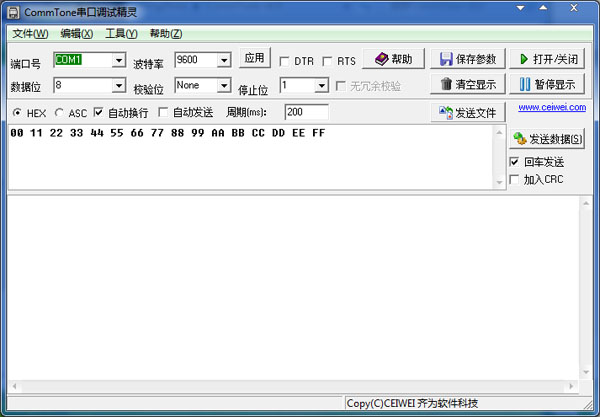Close the CommTone window
This screenshot has height=417, width=600.
574,8
